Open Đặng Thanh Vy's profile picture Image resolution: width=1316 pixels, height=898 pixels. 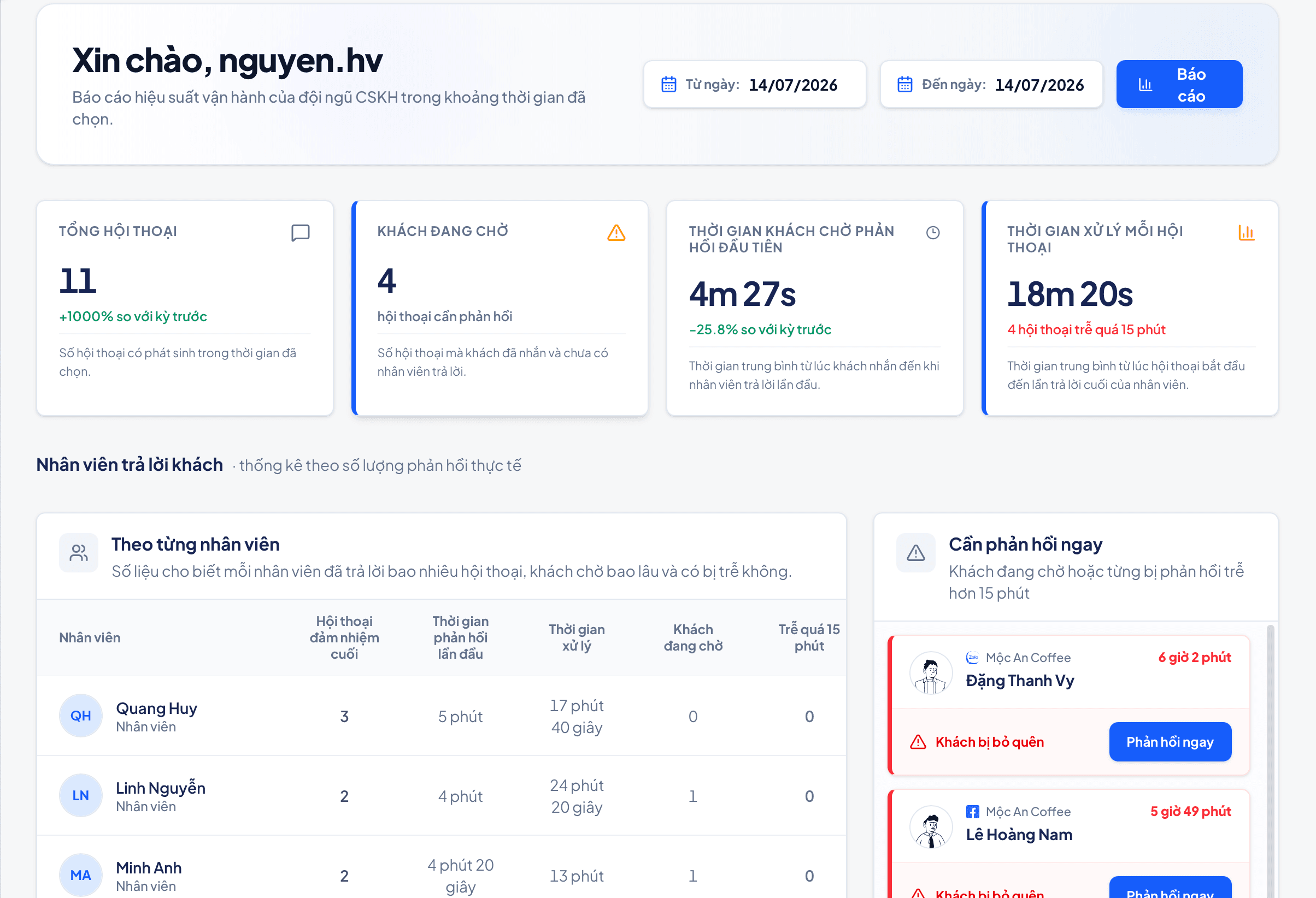coord(931,673)
